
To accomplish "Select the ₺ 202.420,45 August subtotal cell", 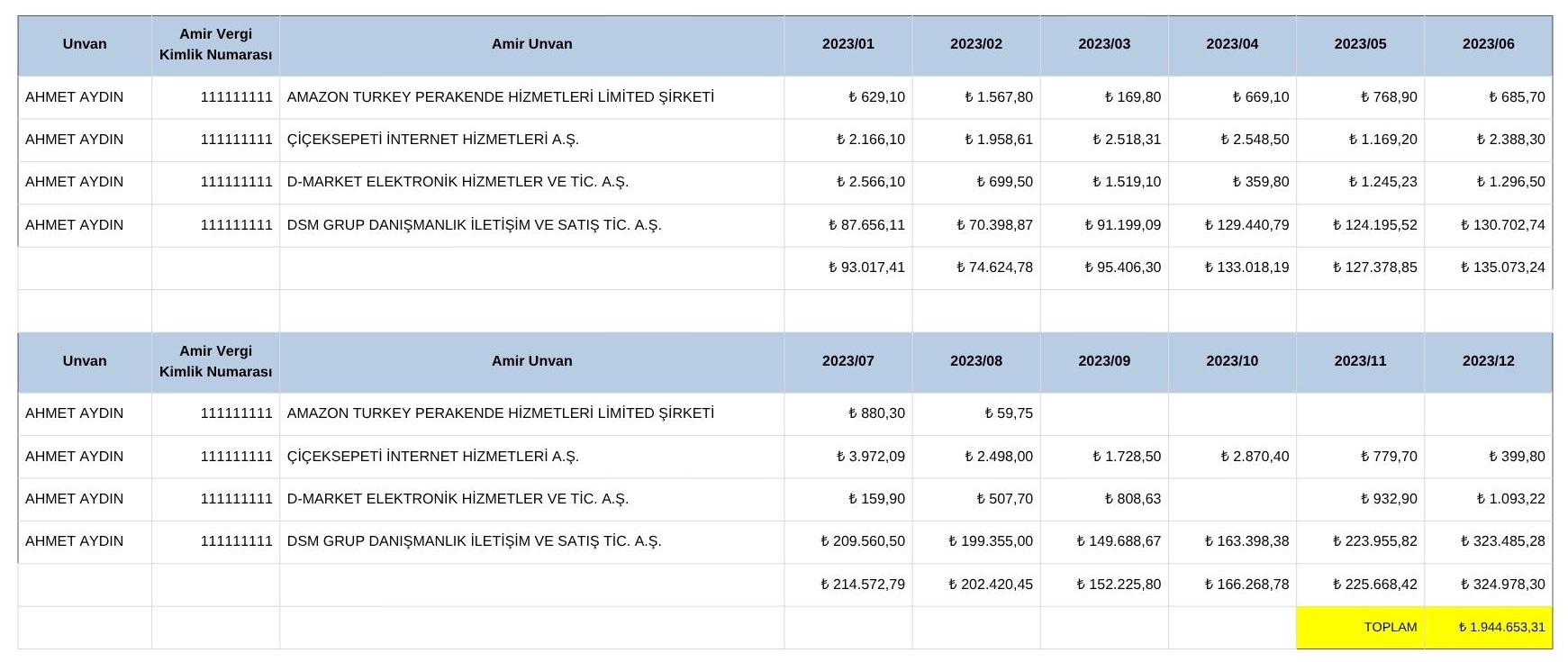I will [990, 585].
